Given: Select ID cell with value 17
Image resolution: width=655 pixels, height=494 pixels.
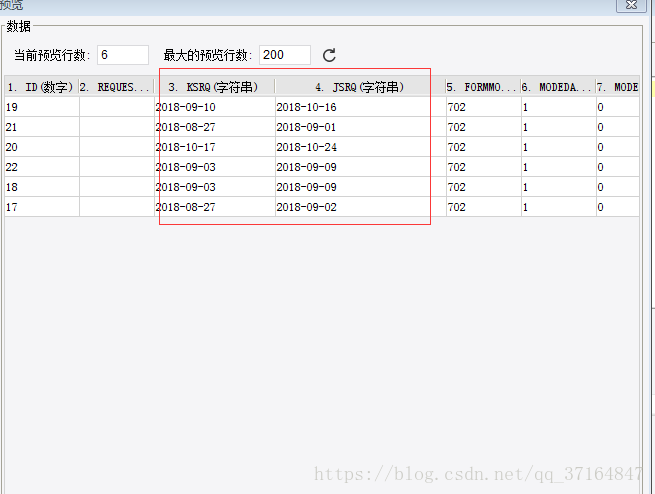Looking at the screenshot, I should pos(42,207).
